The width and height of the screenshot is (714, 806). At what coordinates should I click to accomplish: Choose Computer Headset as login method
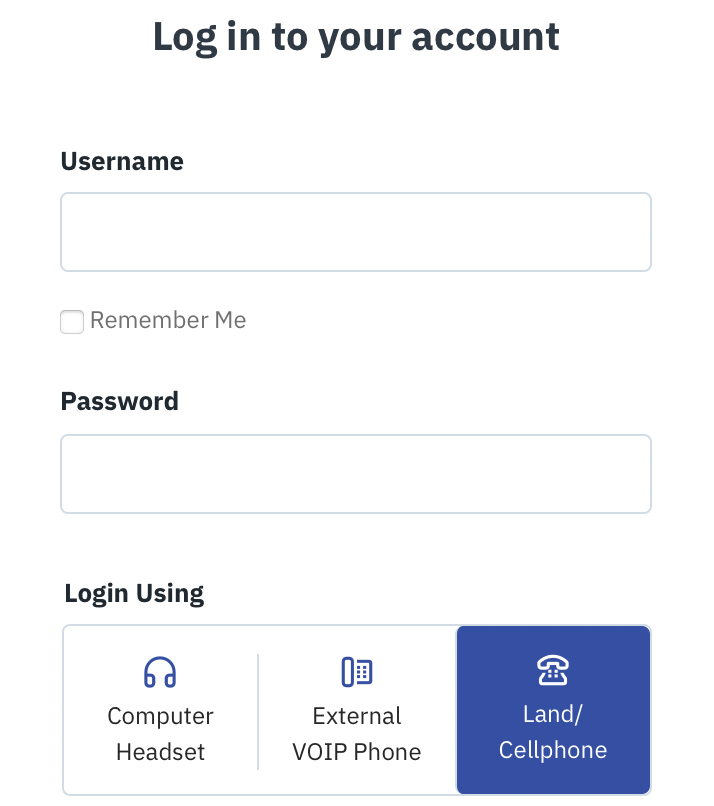pos(160,710)
